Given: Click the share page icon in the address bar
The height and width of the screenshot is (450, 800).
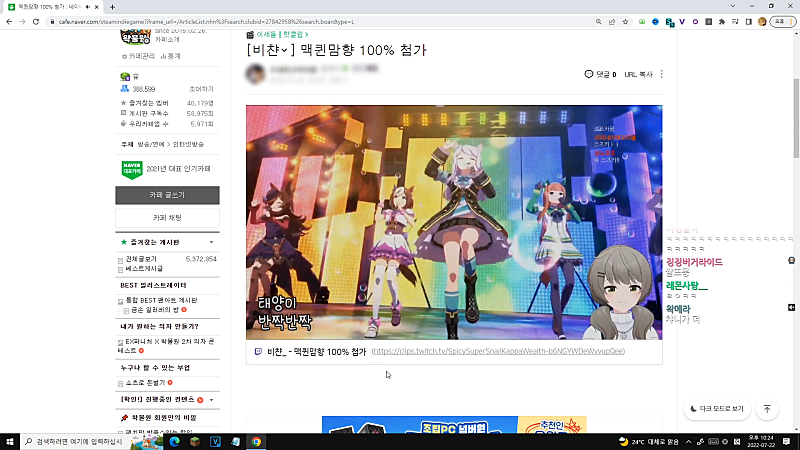Looking at the screenshot, I should point(612,22).
